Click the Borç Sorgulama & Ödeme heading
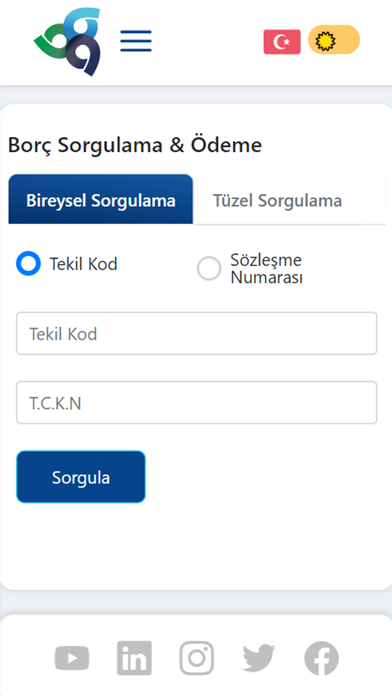Viewport: 392px width, 696px height. tap(135, 145)
